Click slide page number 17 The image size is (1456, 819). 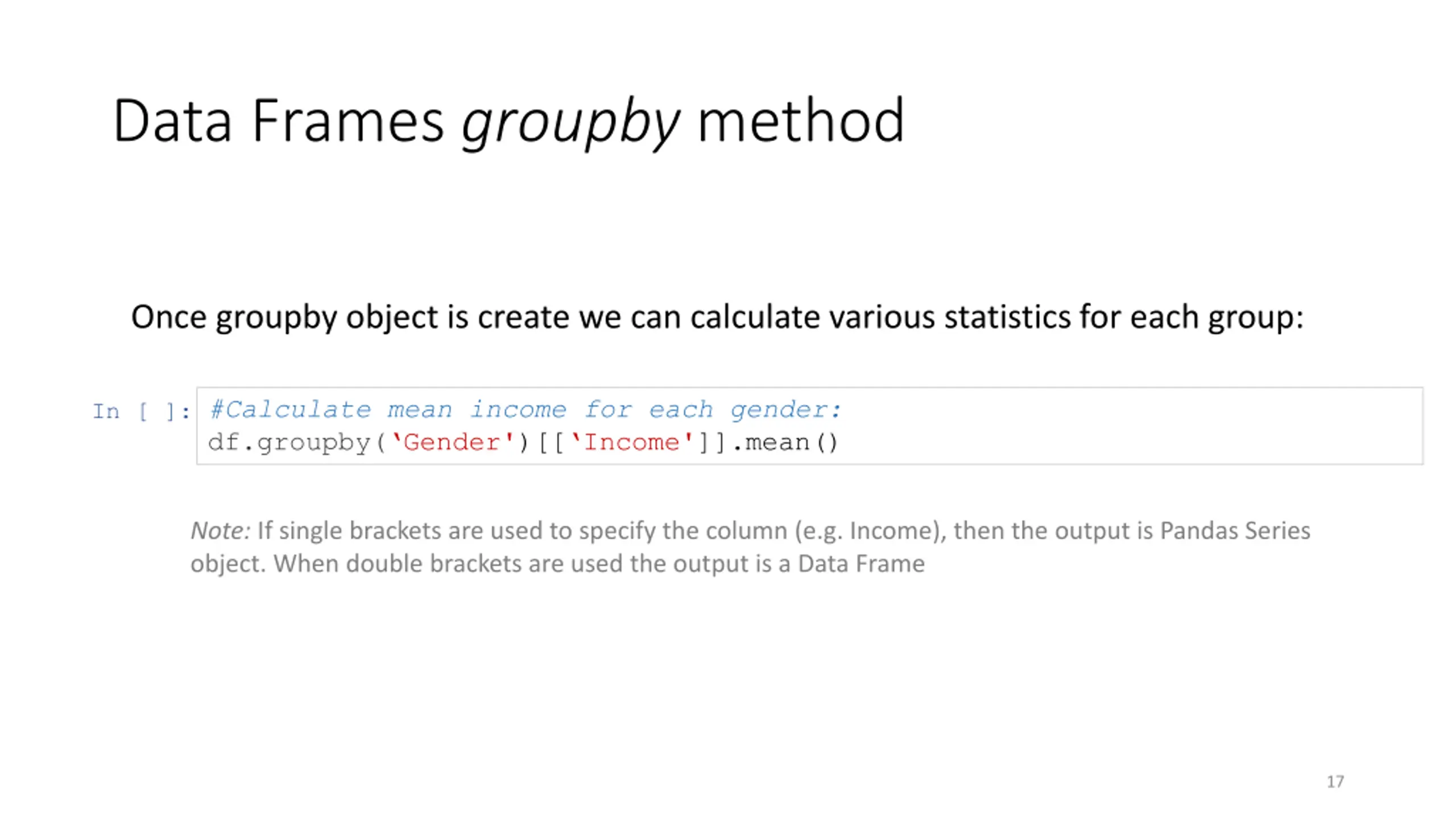1335,781
